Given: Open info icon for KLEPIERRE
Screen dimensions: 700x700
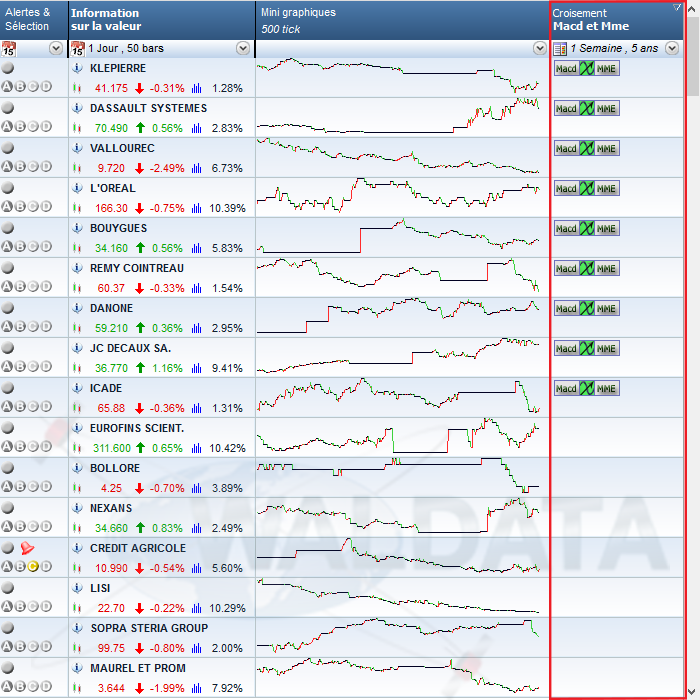Looking at the screenshot, I should (77, 68).
